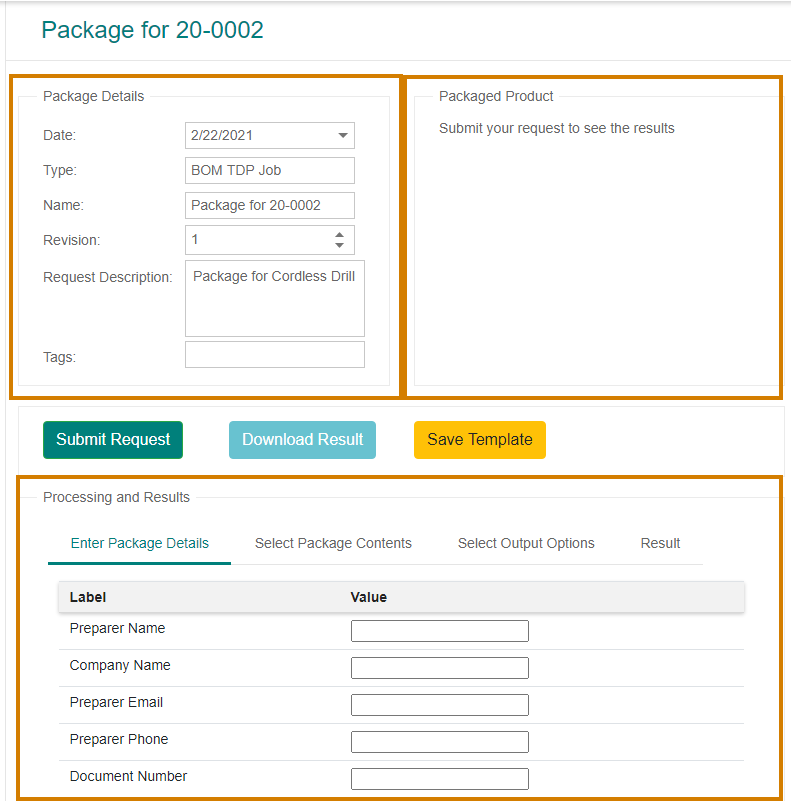Click inside the Request Description text area
Screen dimensions: 791x807
point(275,299)
